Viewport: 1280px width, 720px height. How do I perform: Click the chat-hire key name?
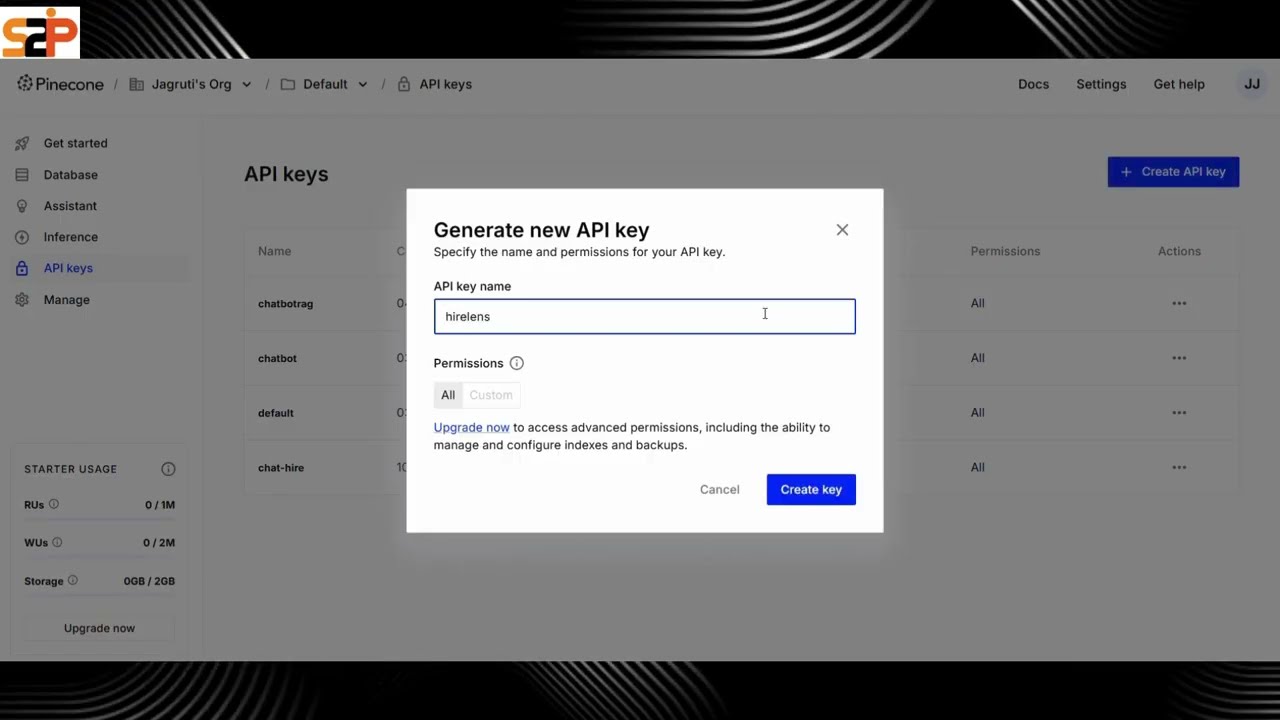click(280, 467)
